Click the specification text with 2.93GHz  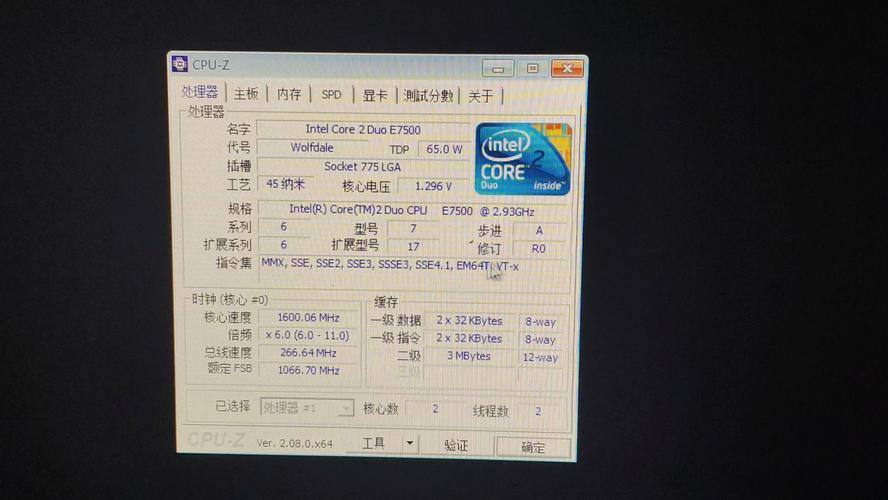click(x=412, y=210)
